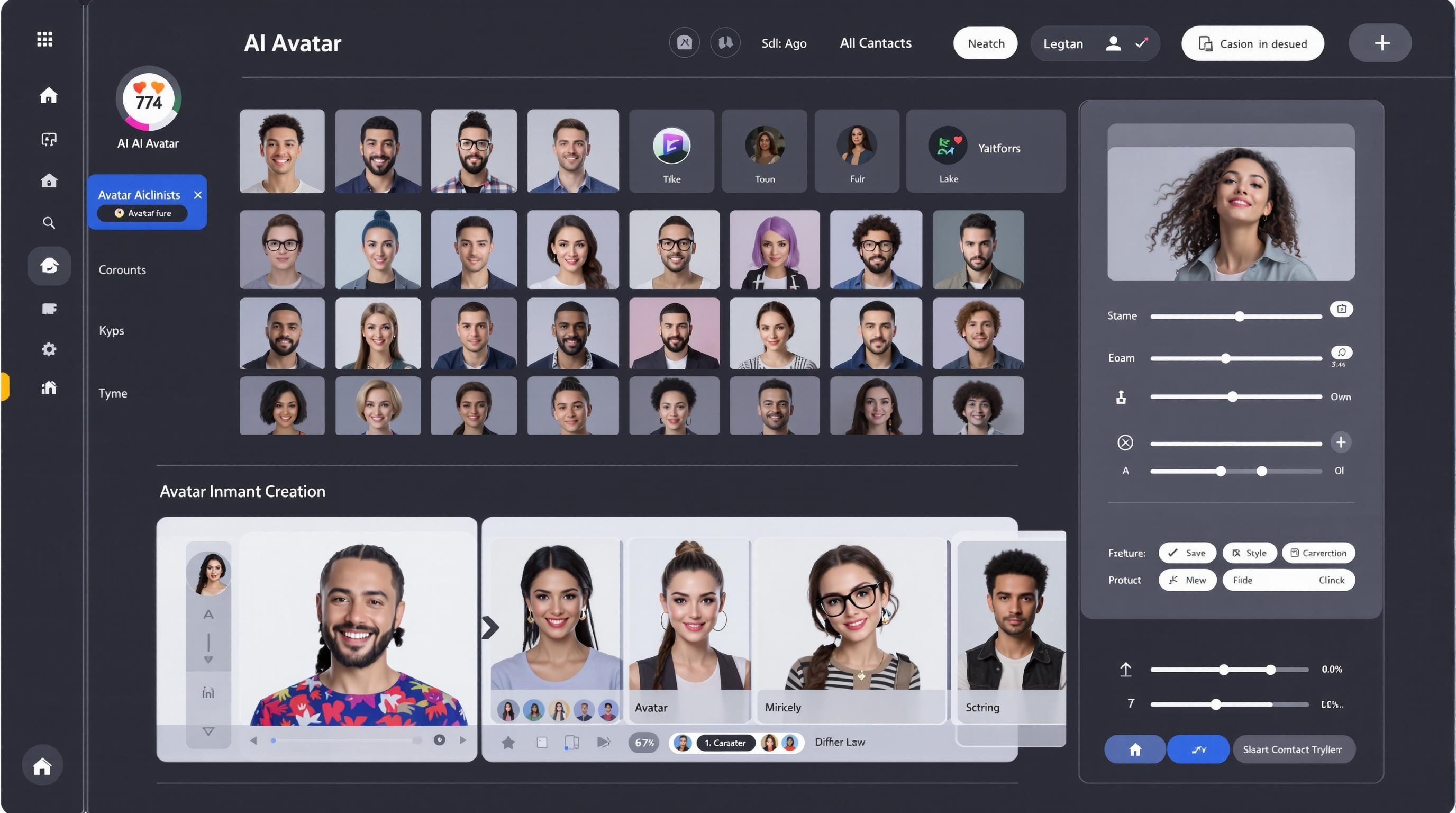Close the Avatar Aiclinists notification
This screenshot has height=813, width=1456.
198,195
